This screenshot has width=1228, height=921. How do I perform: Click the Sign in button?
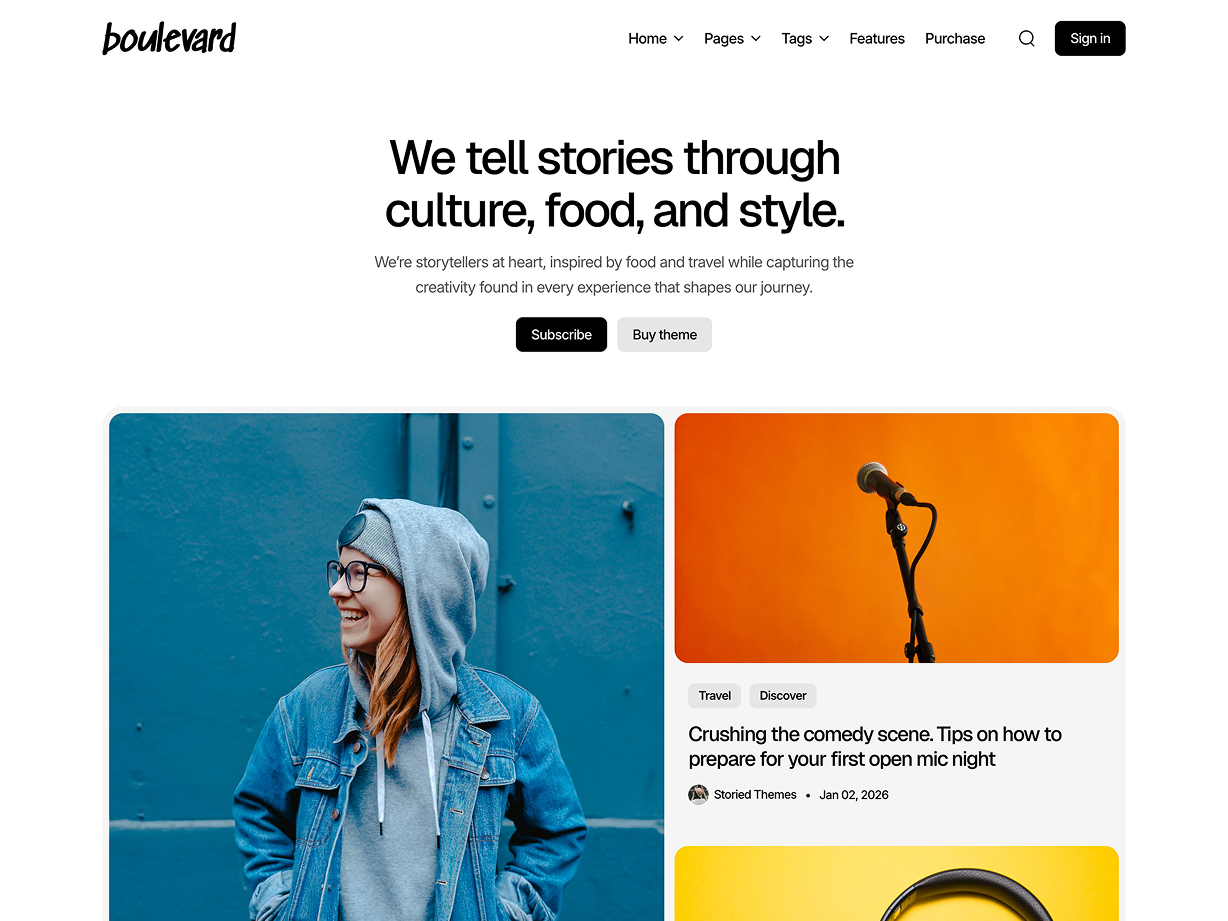(x=1090, y=39)
